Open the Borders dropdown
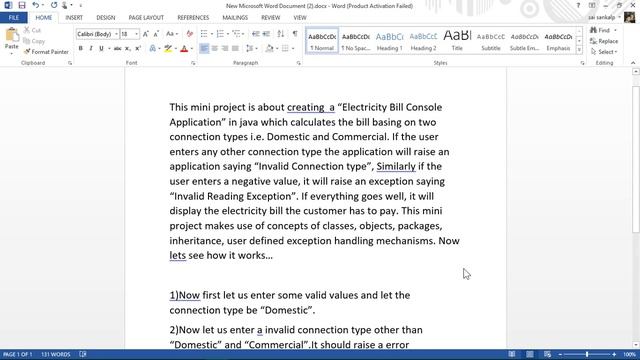Screen dimensions: 640x360 coord(293,49)
